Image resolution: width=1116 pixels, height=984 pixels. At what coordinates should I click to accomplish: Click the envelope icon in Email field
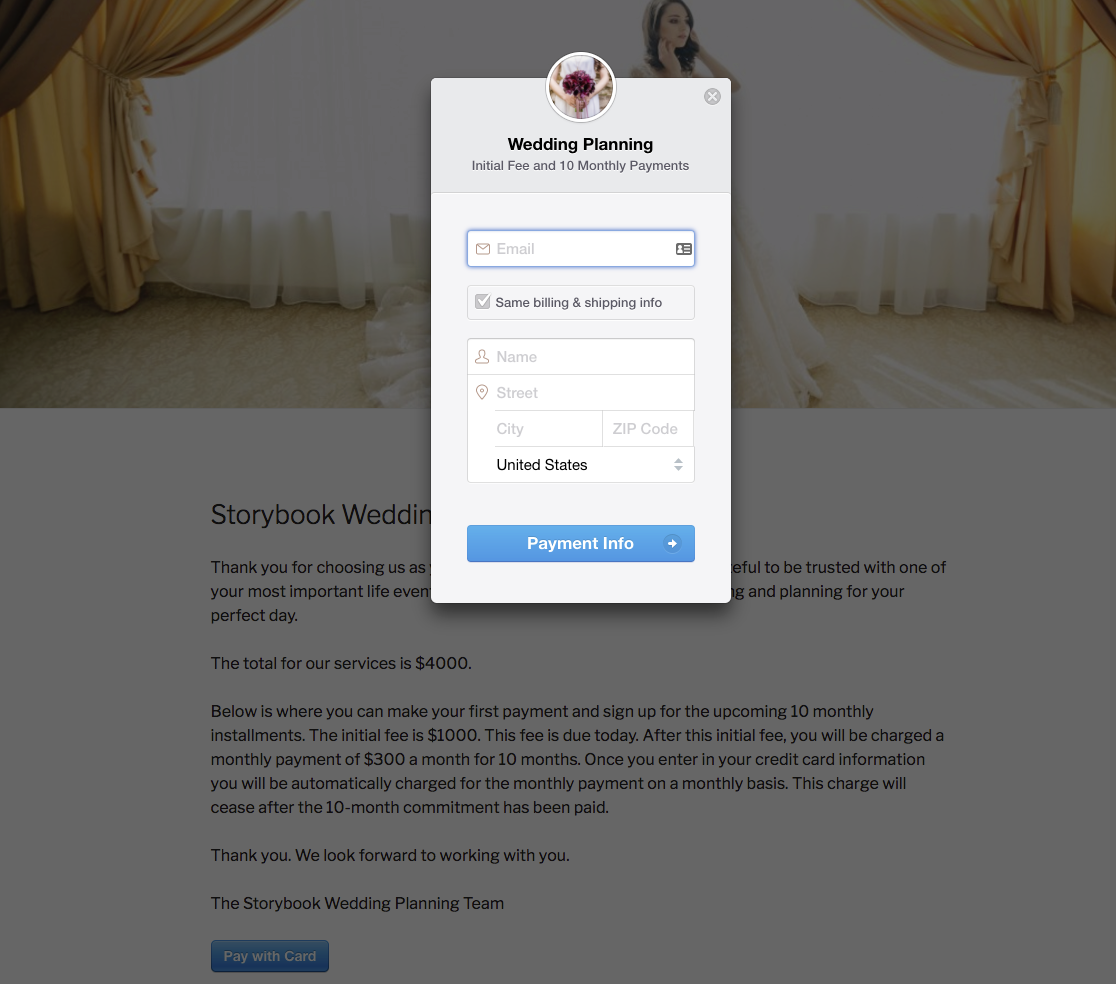[483, 249]
